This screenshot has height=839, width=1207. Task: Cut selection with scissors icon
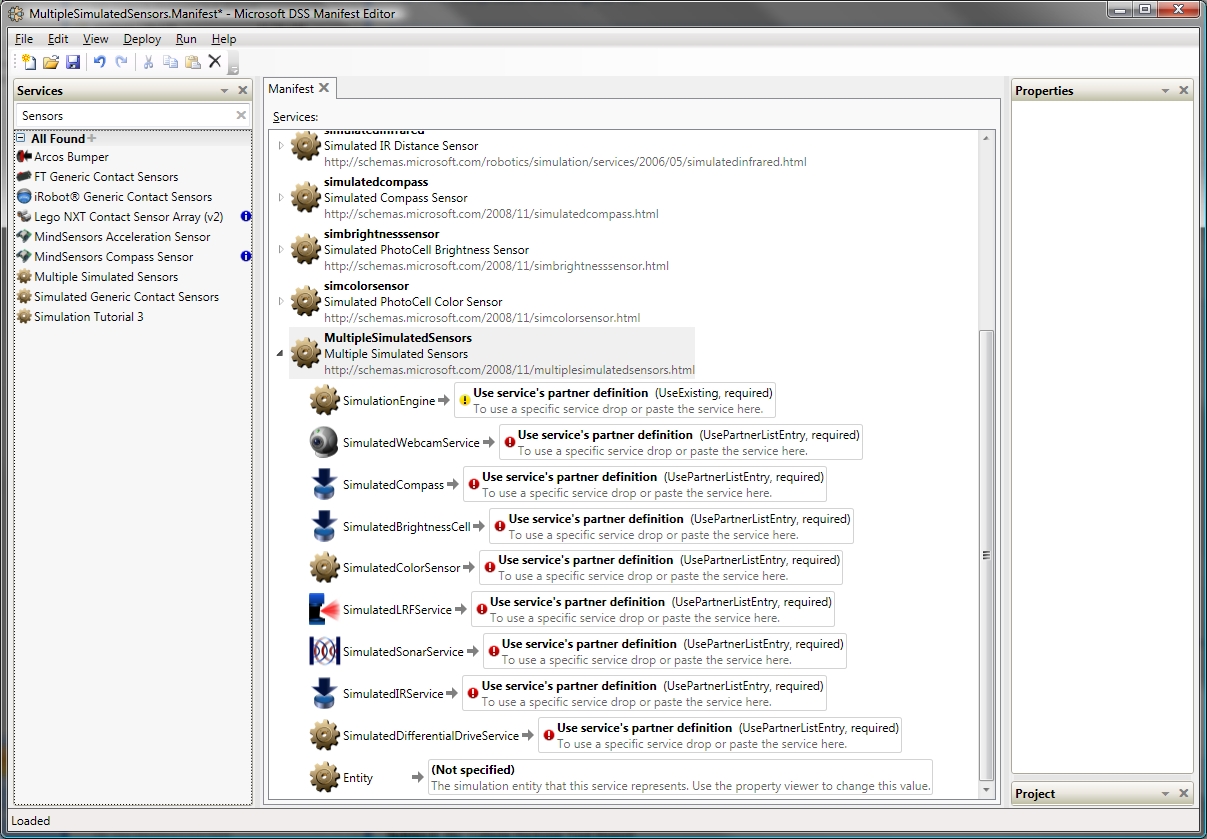click(149, 62)
